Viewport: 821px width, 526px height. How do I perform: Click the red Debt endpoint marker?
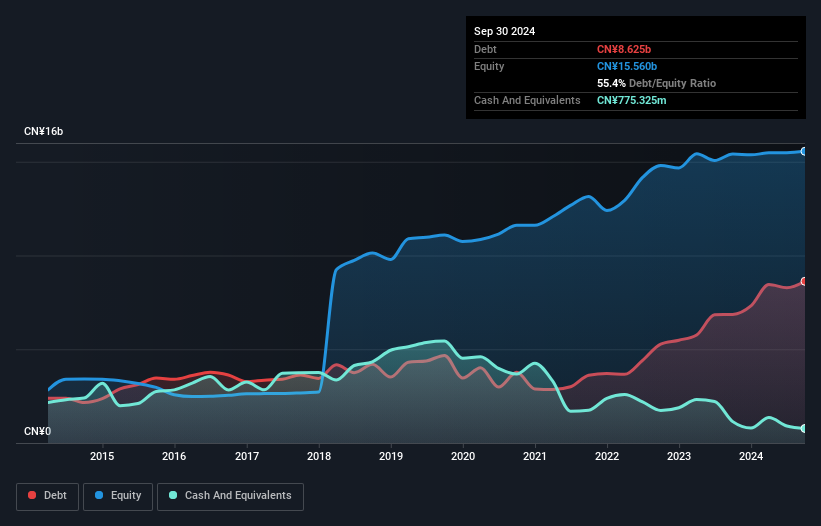(x=804, y=282)
